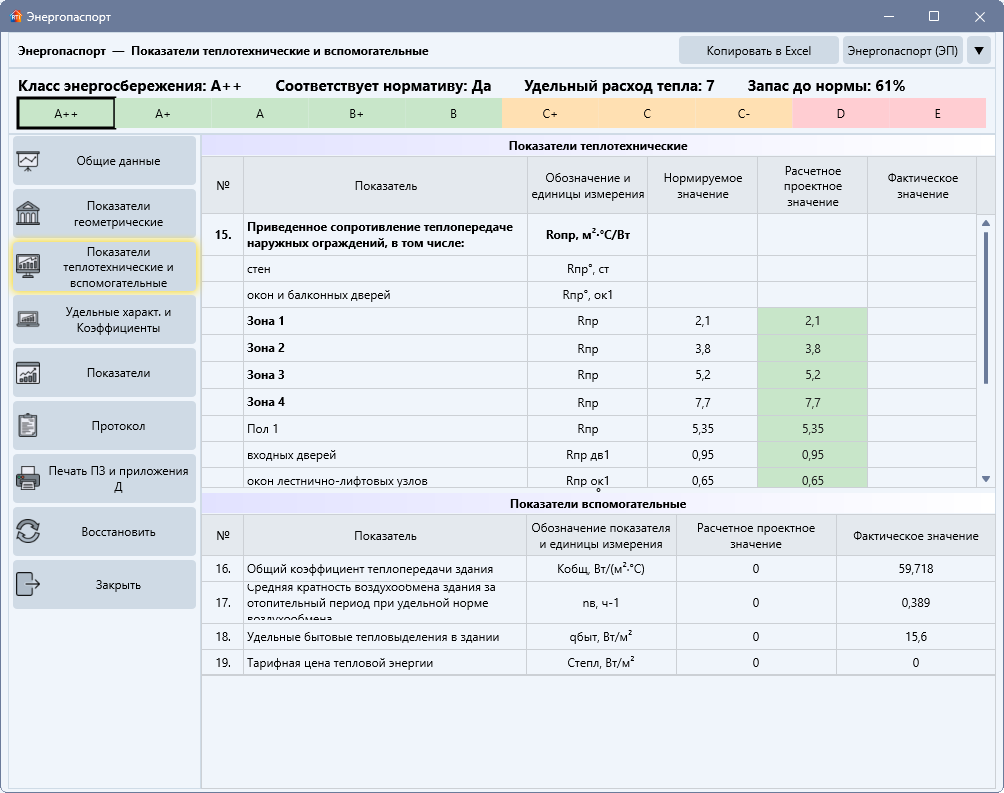Select the C+ energy class swatch

click(x=549, y=113)
